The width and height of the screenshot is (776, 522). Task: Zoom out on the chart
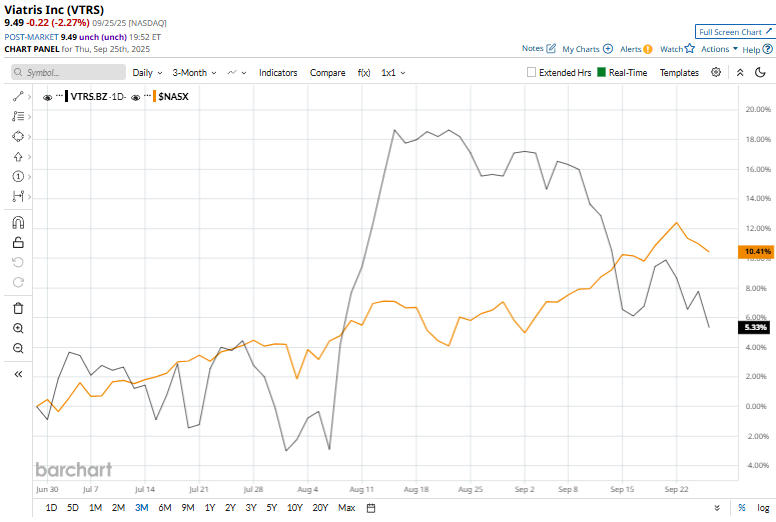point(18,348)
